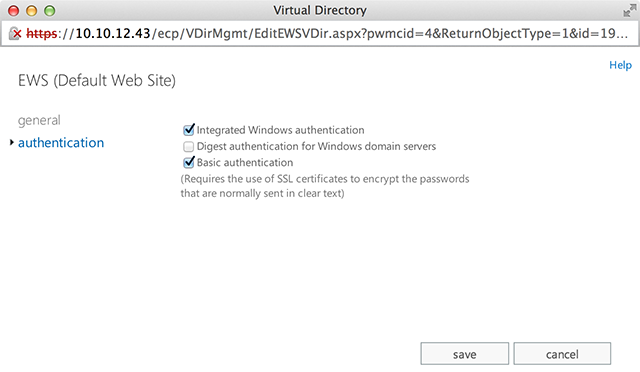This screenshot has height=372, width=640.
Task: Enable Digest authentication for Windows domain servers
Action: pyautogui.click(x=189, y=146)
